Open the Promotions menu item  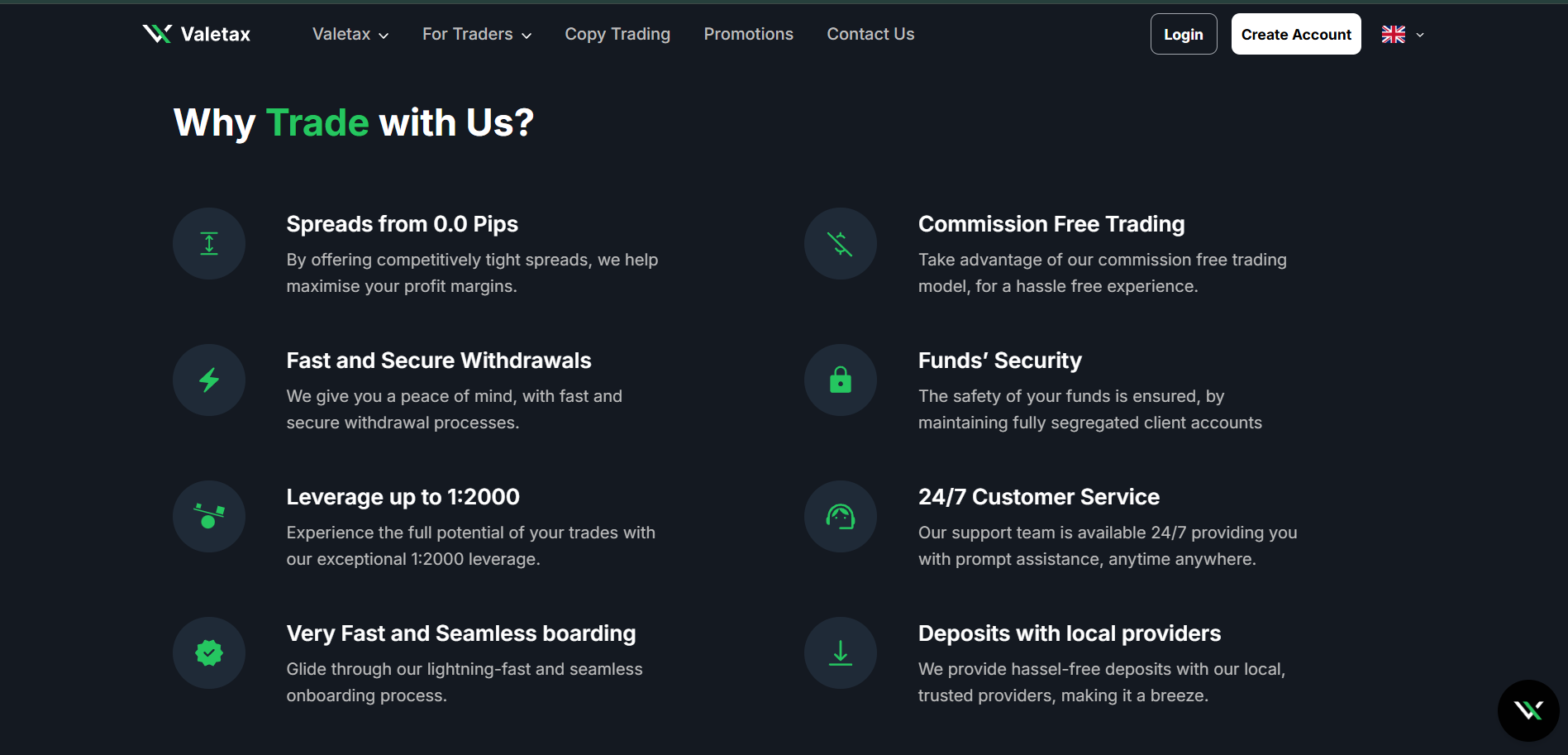click(748, 34)
